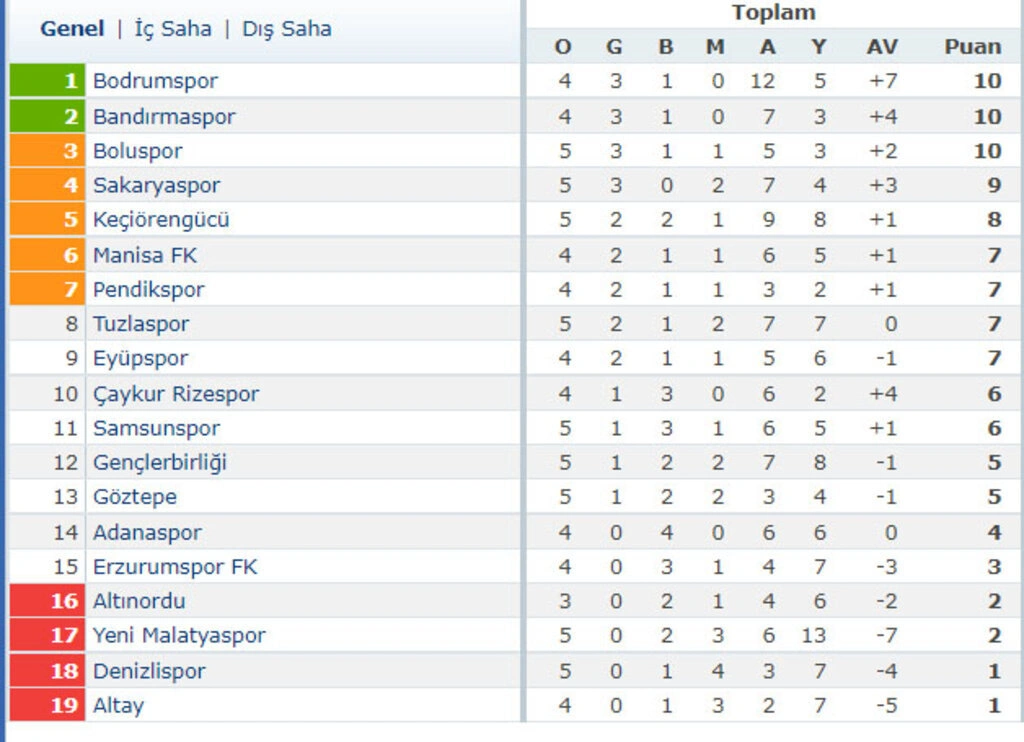This screenshot has height=742, width=1024.
Task: Click the Erzurumspor FK link
Action: coord(176,566)
